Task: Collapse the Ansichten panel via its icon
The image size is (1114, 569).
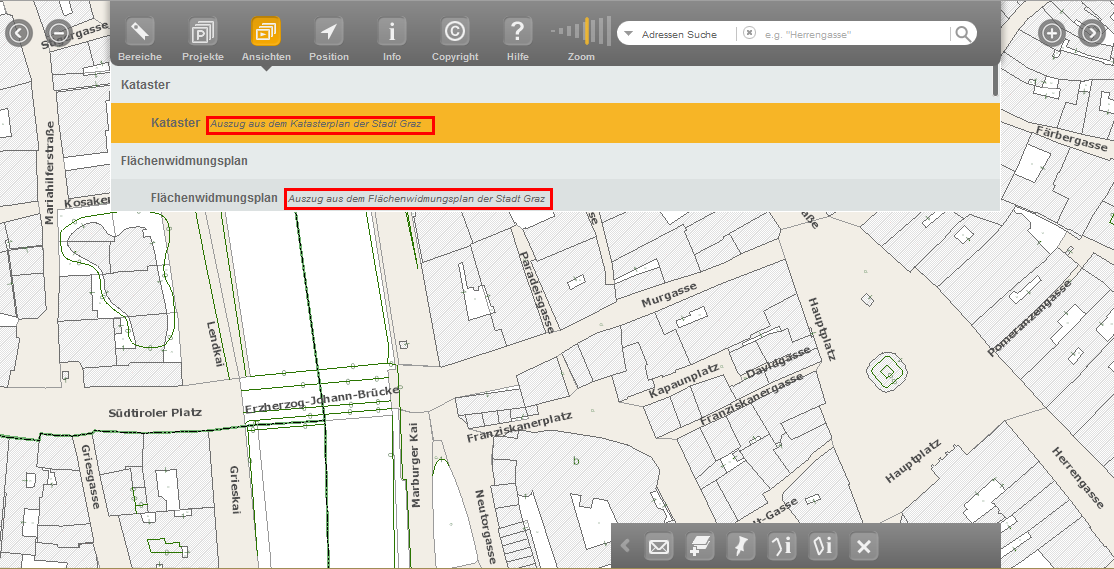Action: pyautogui.click(x=266, y=32)
